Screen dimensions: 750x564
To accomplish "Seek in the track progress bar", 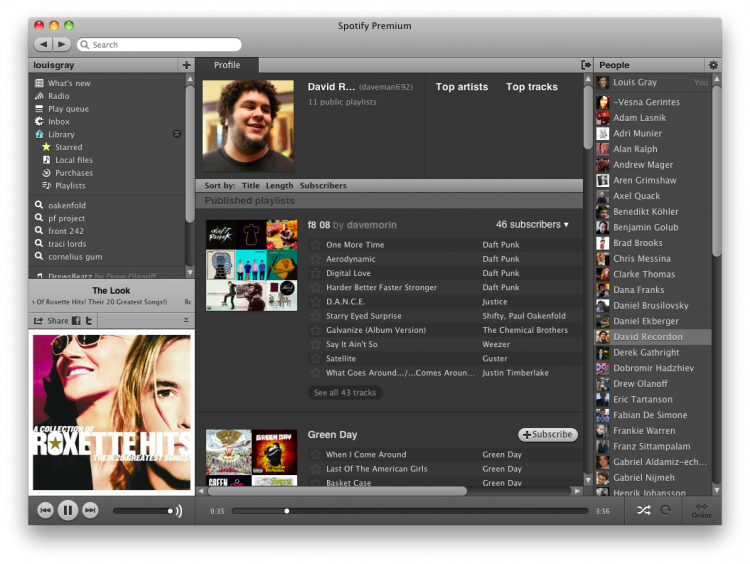I will click(410, 511).
